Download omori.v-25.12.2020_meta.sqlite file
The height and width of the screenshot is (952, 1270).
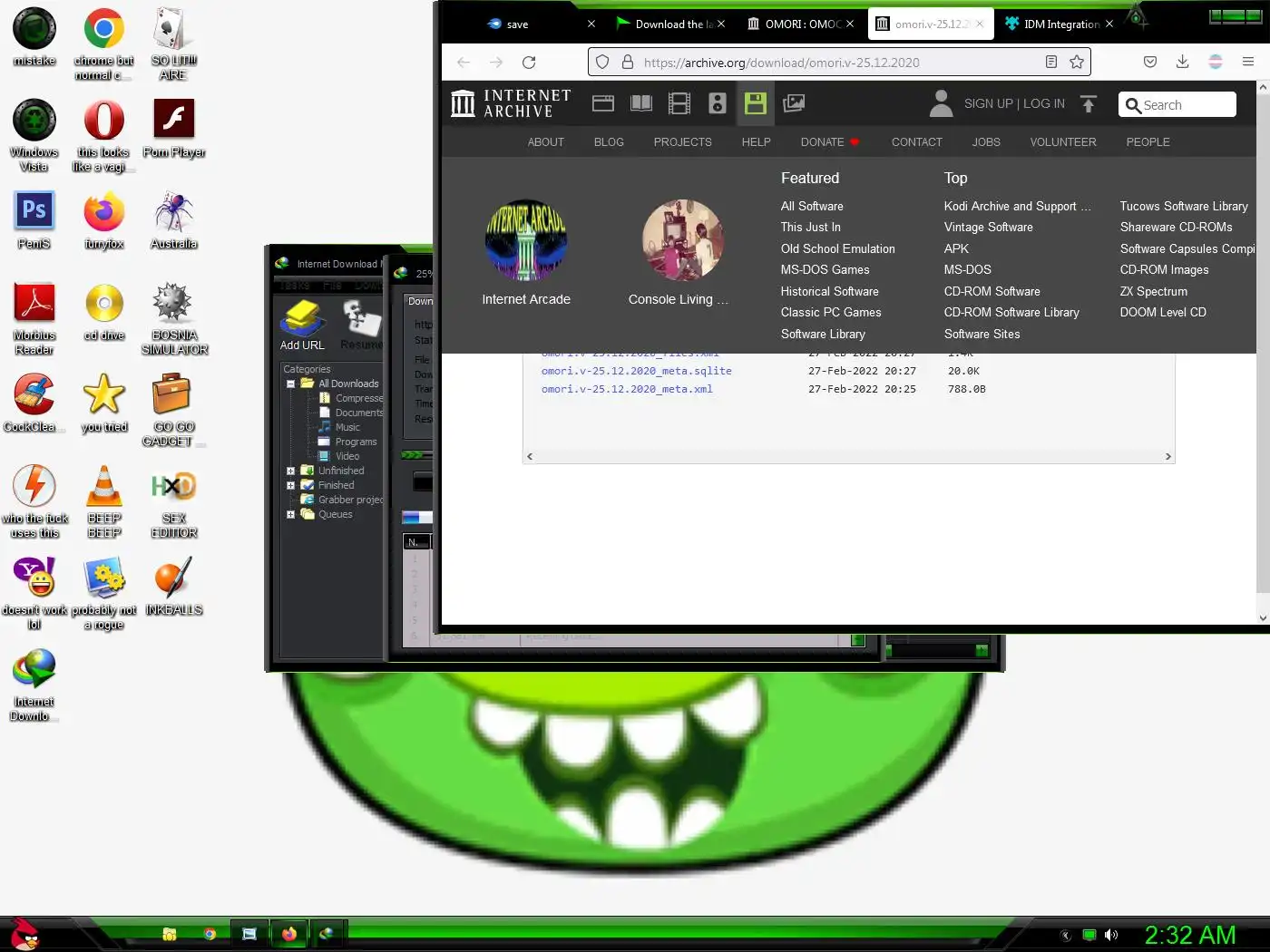pos(637,371)
